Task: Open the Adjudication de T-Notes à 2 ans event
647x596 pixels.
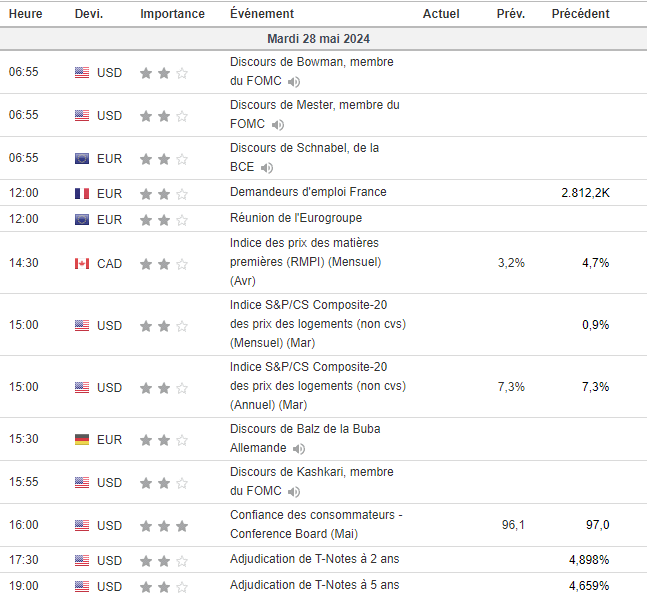Action: coord(314,559)
